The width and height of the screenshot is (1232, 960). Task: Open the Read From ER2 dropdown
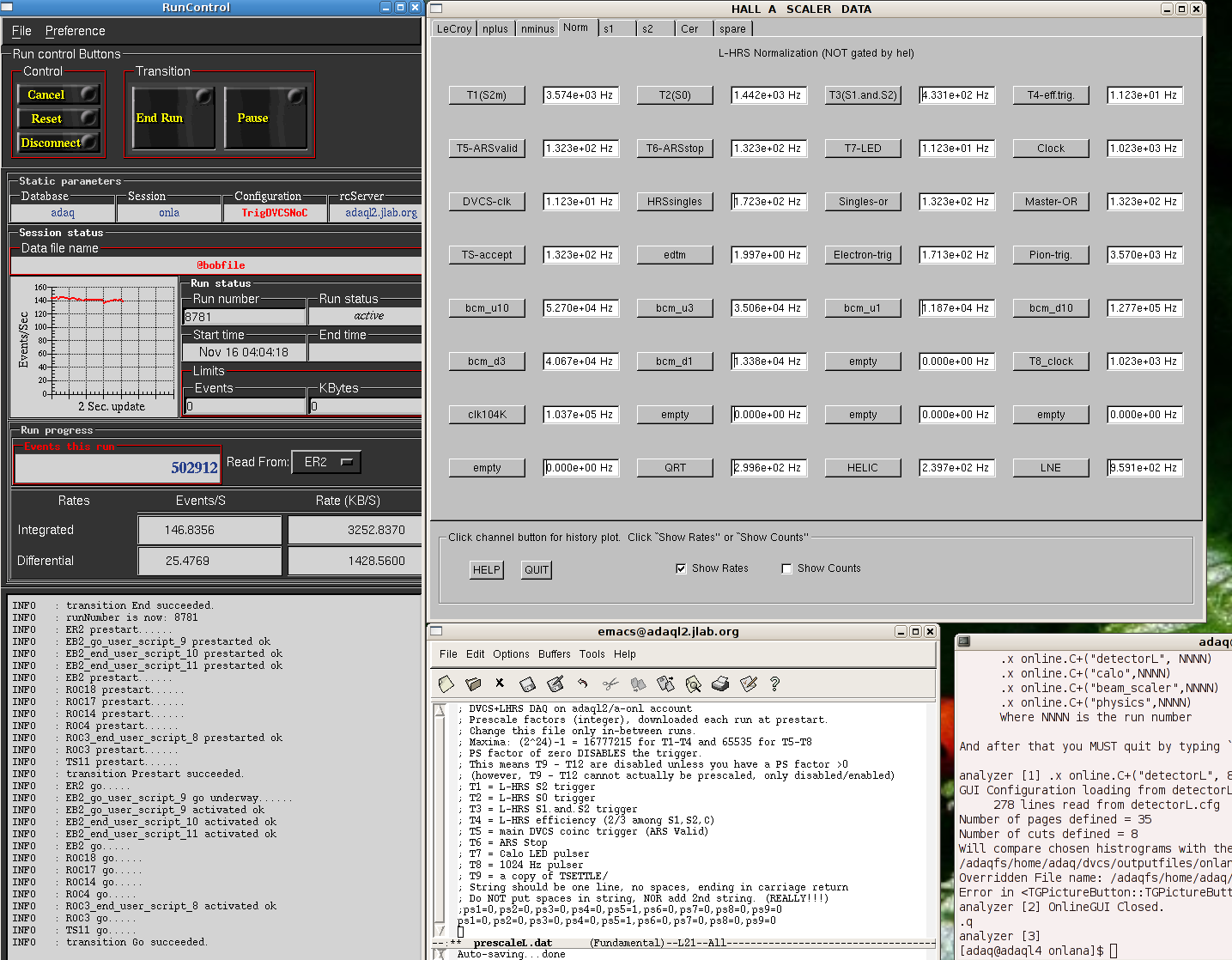click(x=326, y=462)
